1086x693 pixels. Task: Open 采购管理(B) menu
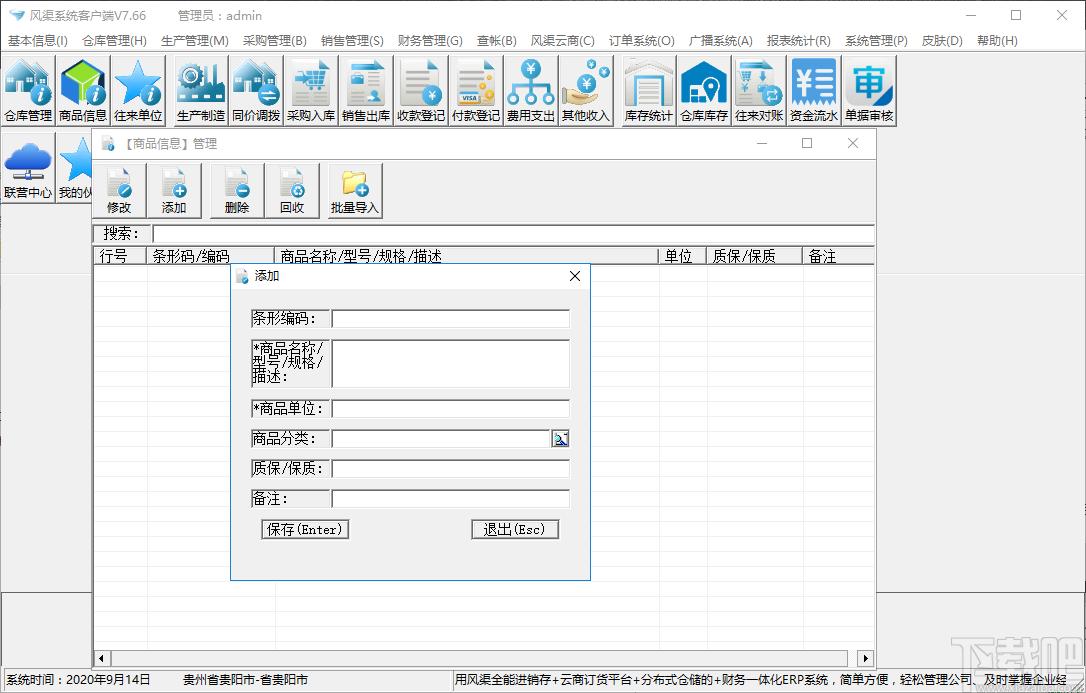pos(275,41)
